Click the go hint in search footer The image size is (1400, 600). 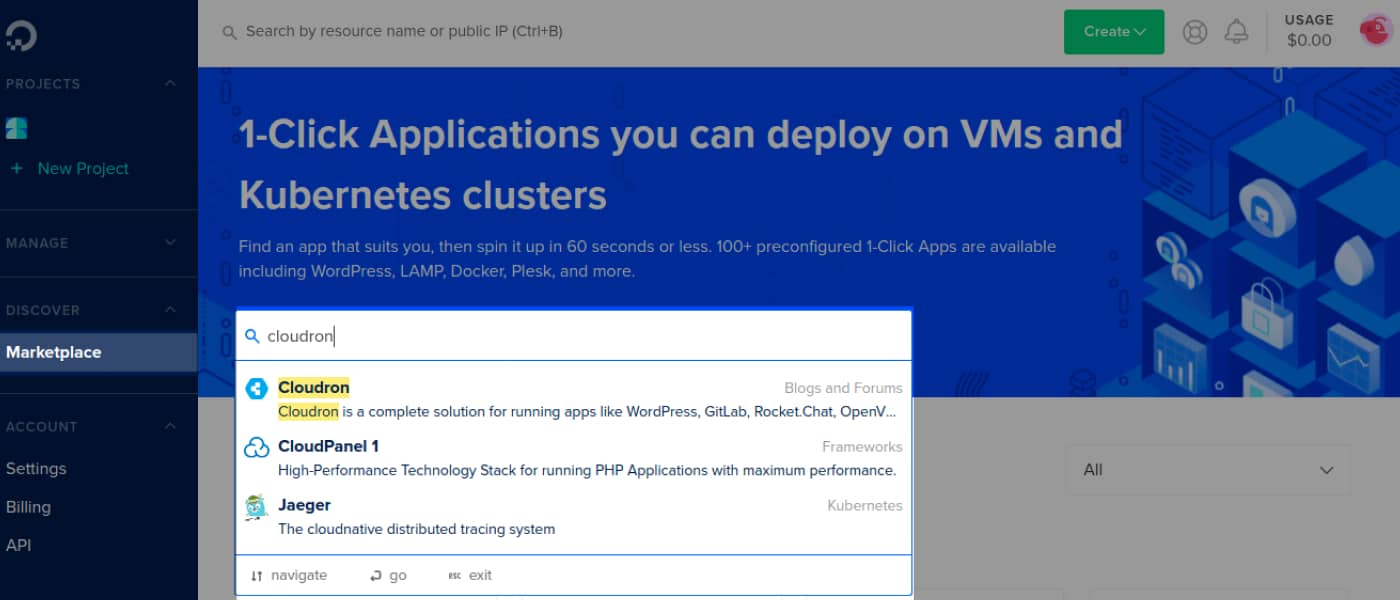click(388, 575)
